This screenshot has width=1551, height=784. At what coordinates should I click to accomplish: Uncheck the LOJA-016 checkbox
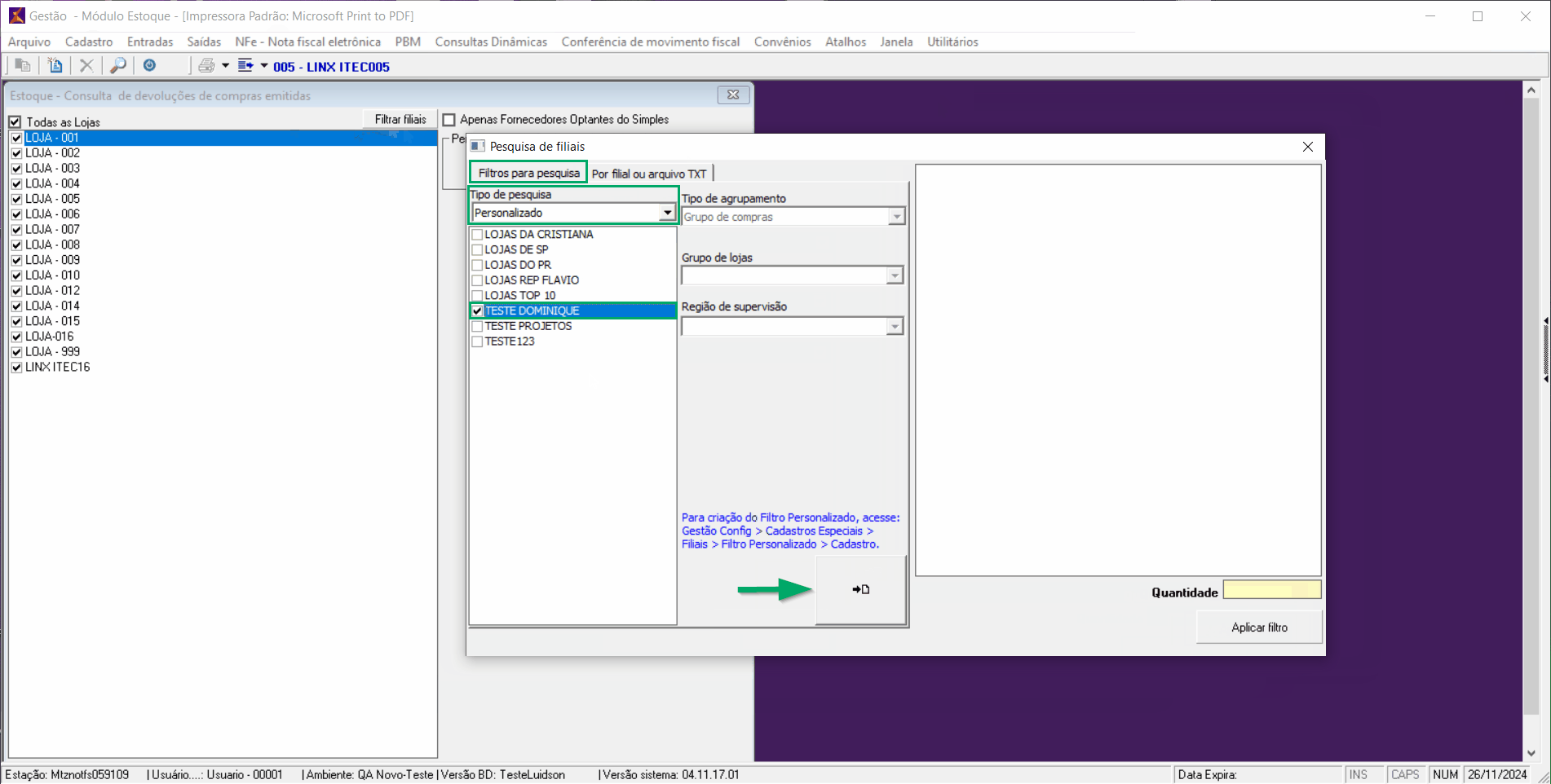click(16, 337)
